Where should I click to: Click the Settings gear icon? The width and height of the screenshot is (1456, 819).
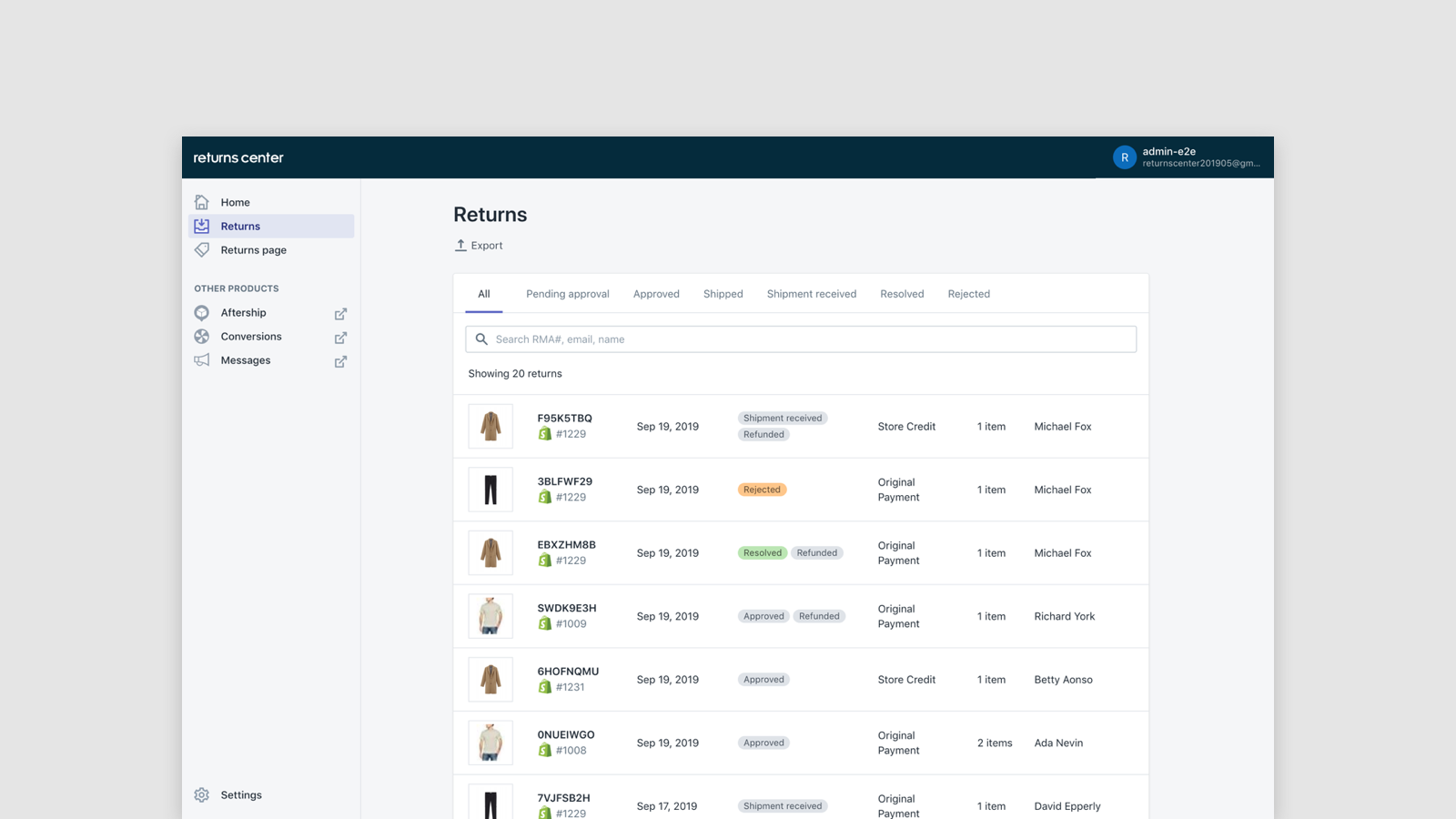(x=202, y=794)
